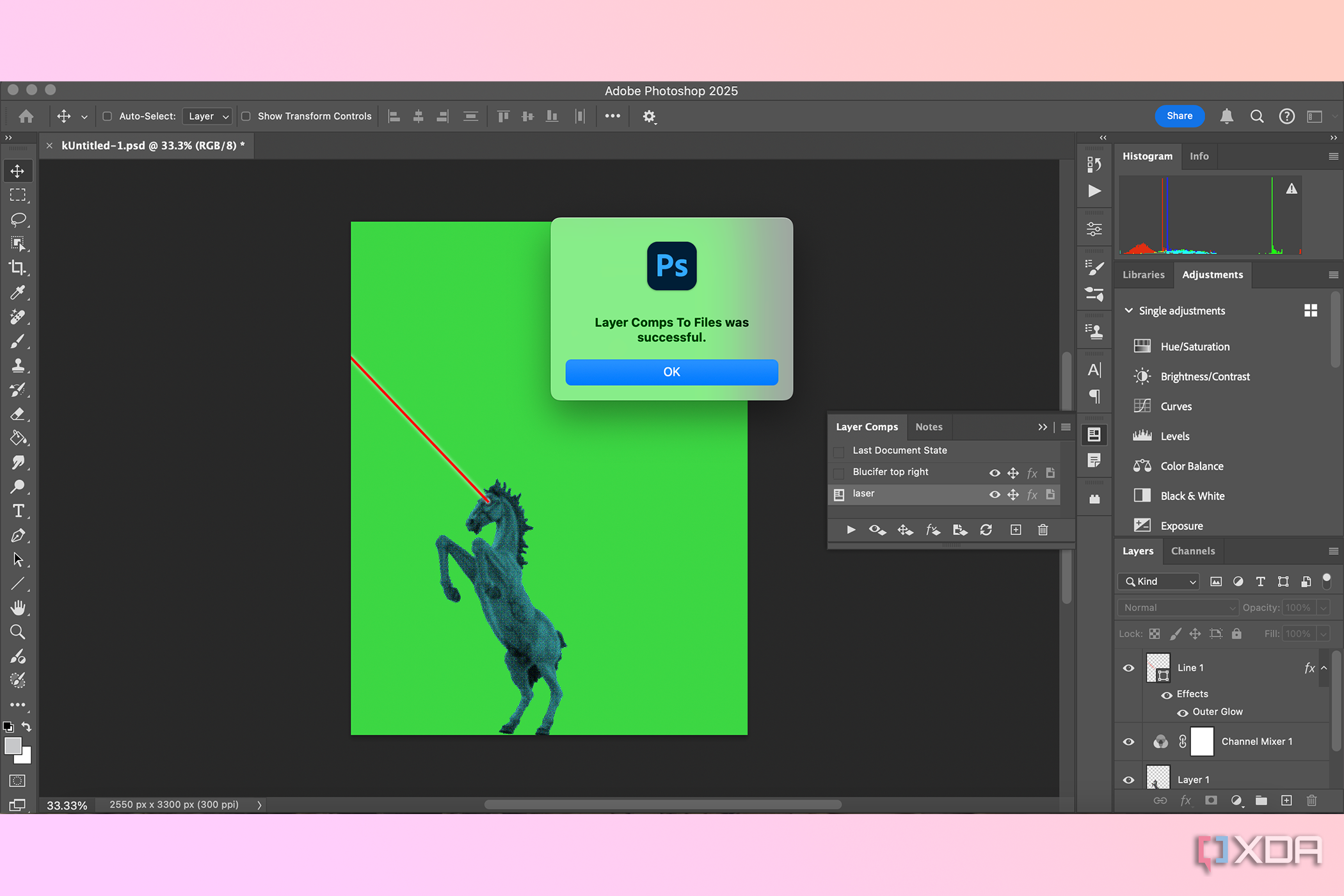Open the Kind filter dropdown in Layers

point(1158,581)
